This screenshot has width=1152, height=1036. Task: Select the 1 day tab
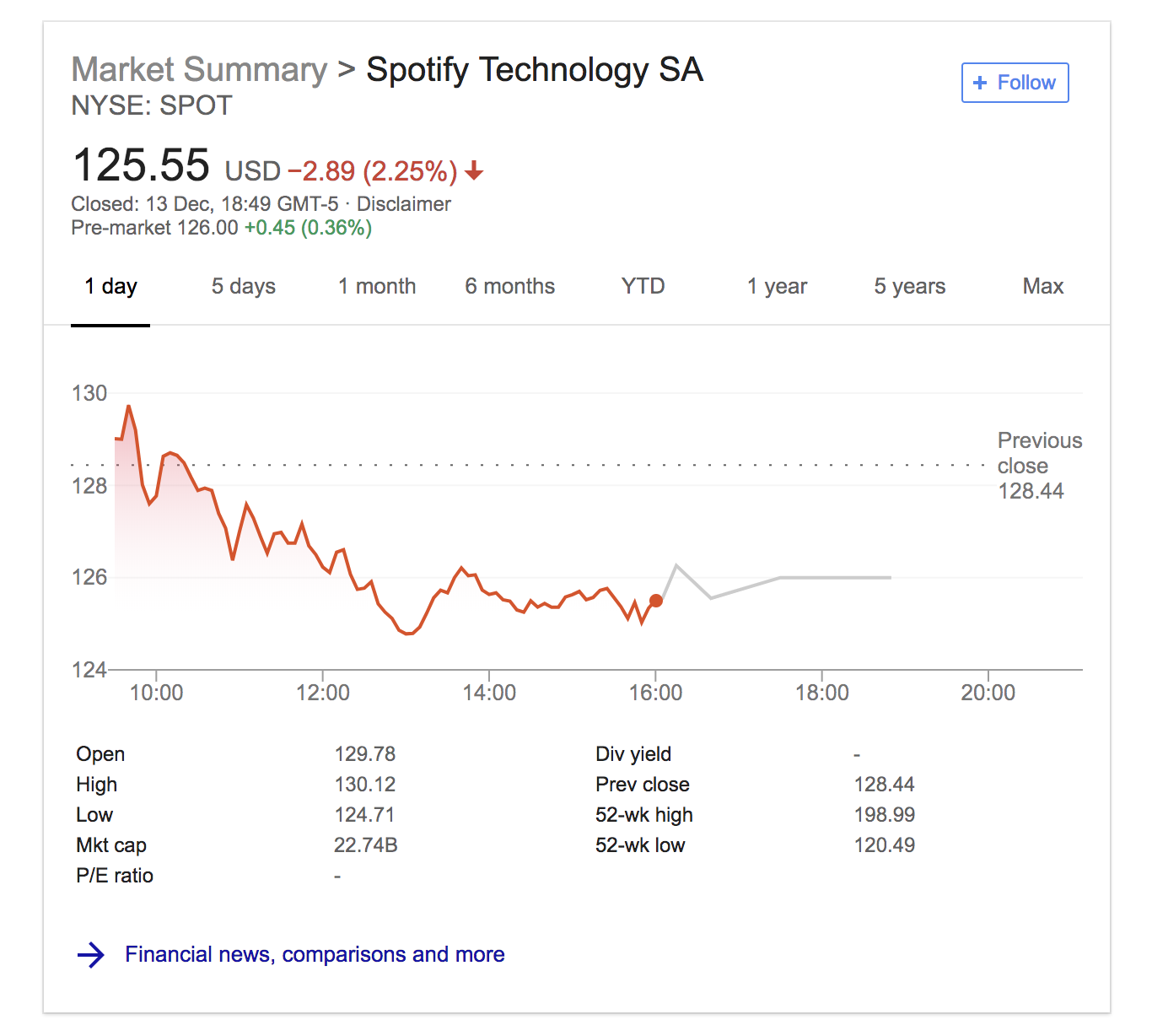point(110,287)
